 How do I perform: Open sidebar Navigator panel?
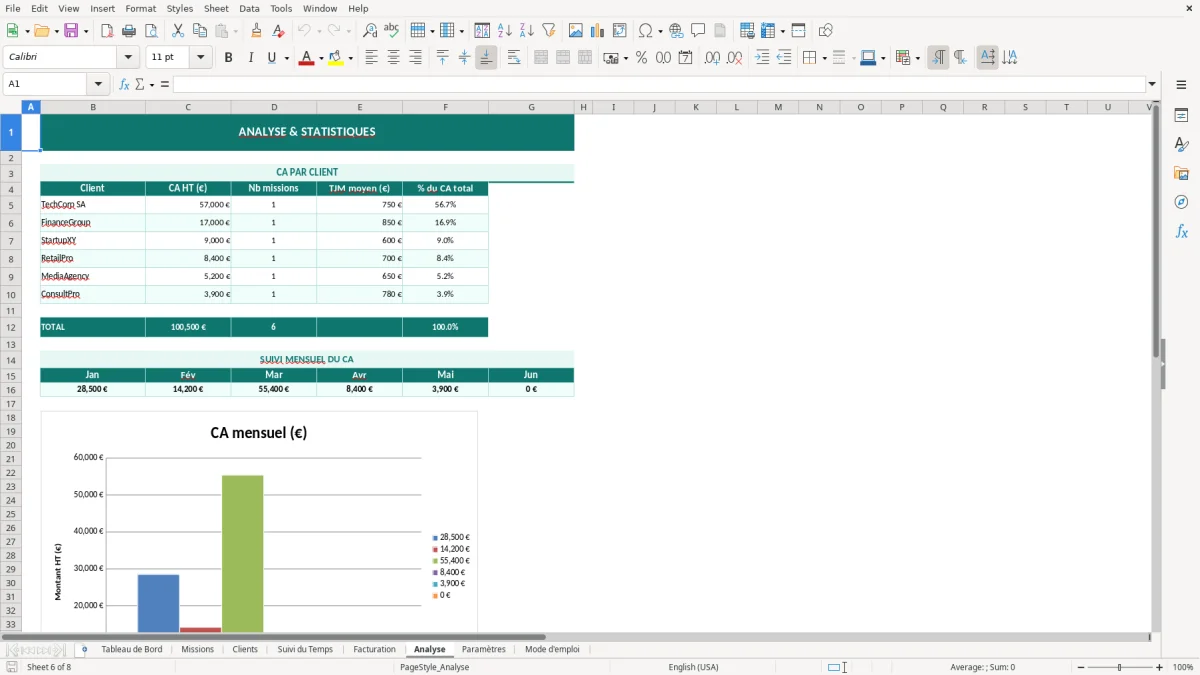pyautogui.click(x=1181, y=202)
